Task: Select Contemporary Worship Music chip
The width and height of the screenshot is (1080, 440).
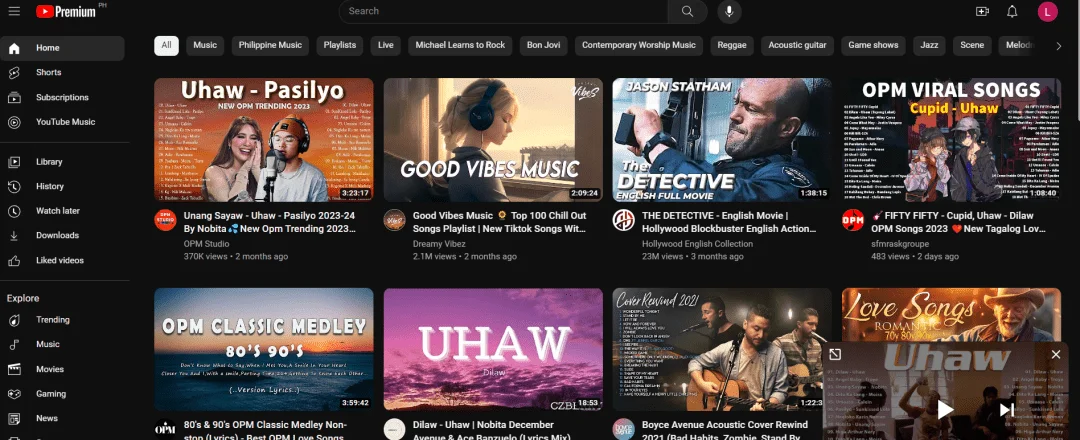Action: tap(638, 45)
